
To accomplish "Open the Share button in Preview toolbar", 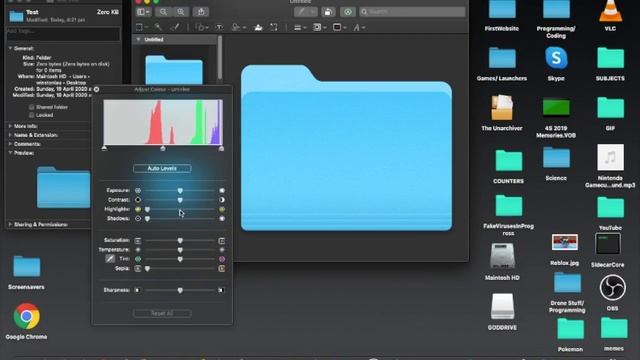I will [x=201, y=12].
